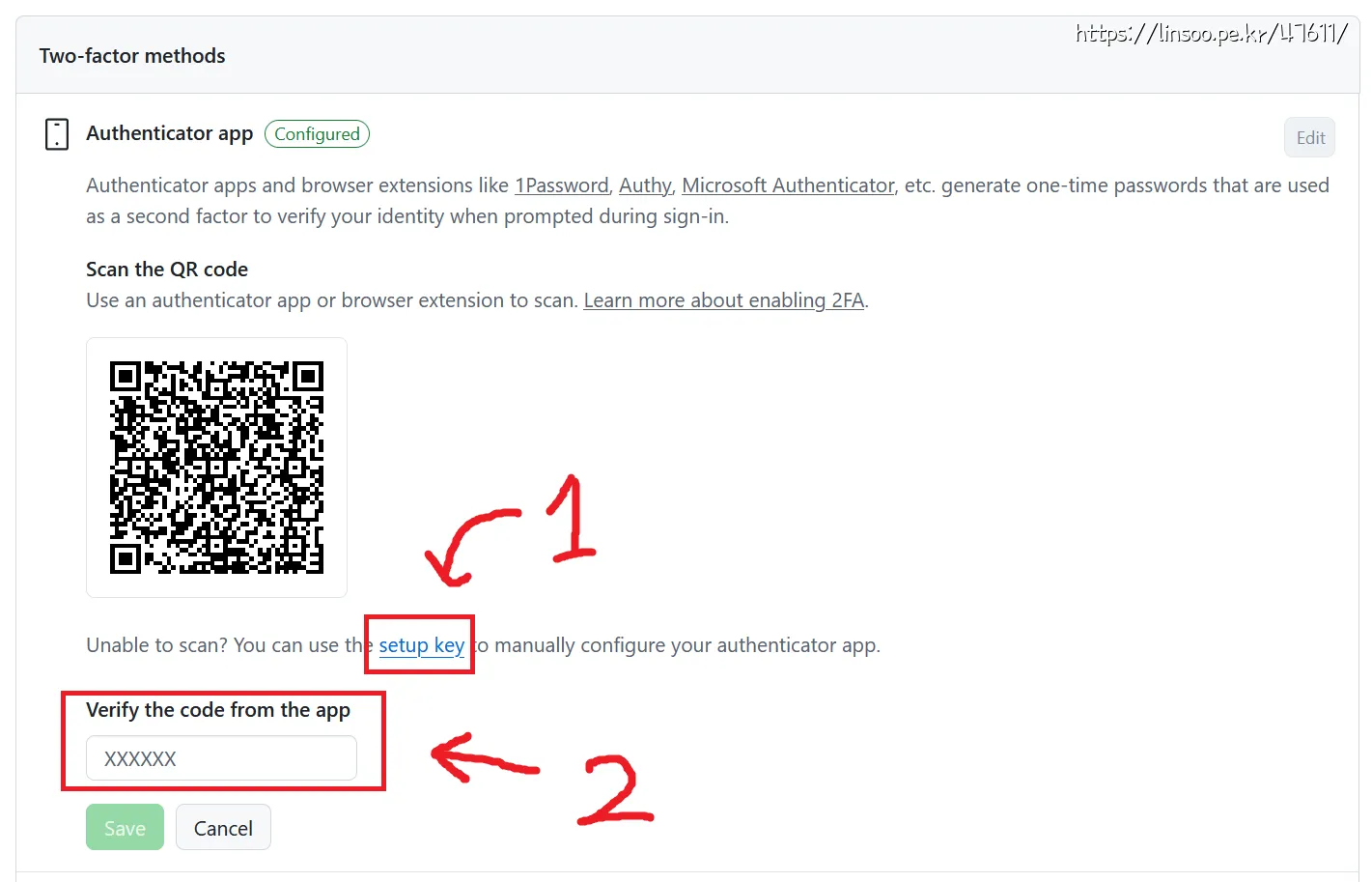Focus the XXXXXX verification code field
1372x882 pixels.
tap(221, 758)
